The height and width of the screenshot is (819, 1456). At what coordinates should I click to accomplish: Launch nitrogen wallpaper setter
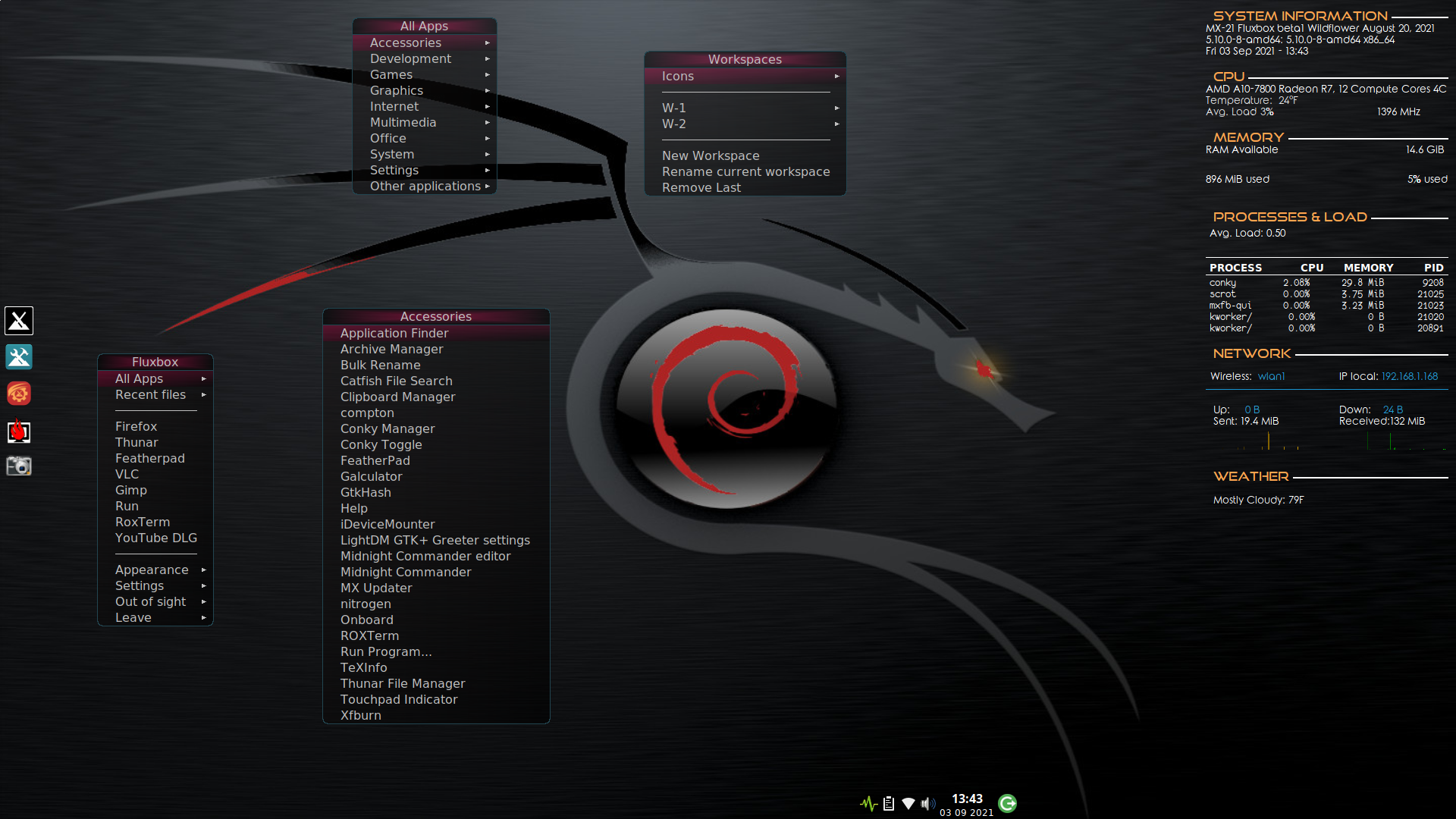[436, 604]
